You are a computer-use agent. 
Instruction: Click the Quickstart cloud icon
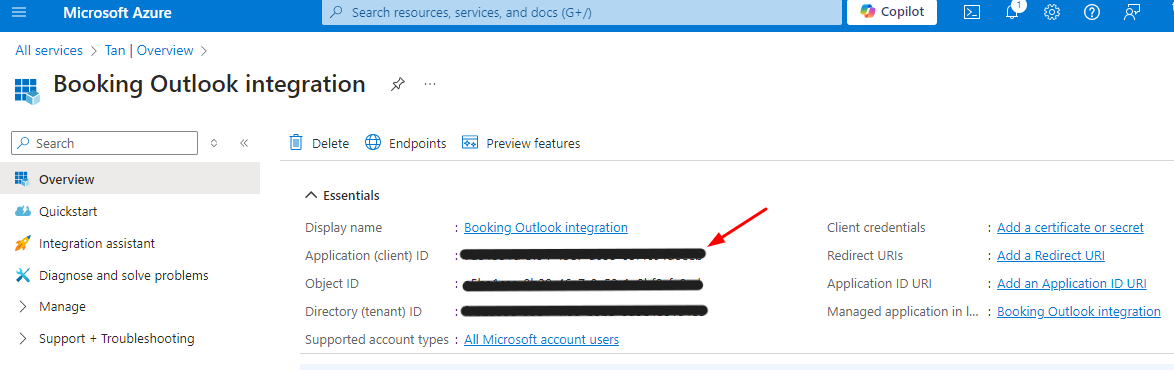tap(22, 211)
